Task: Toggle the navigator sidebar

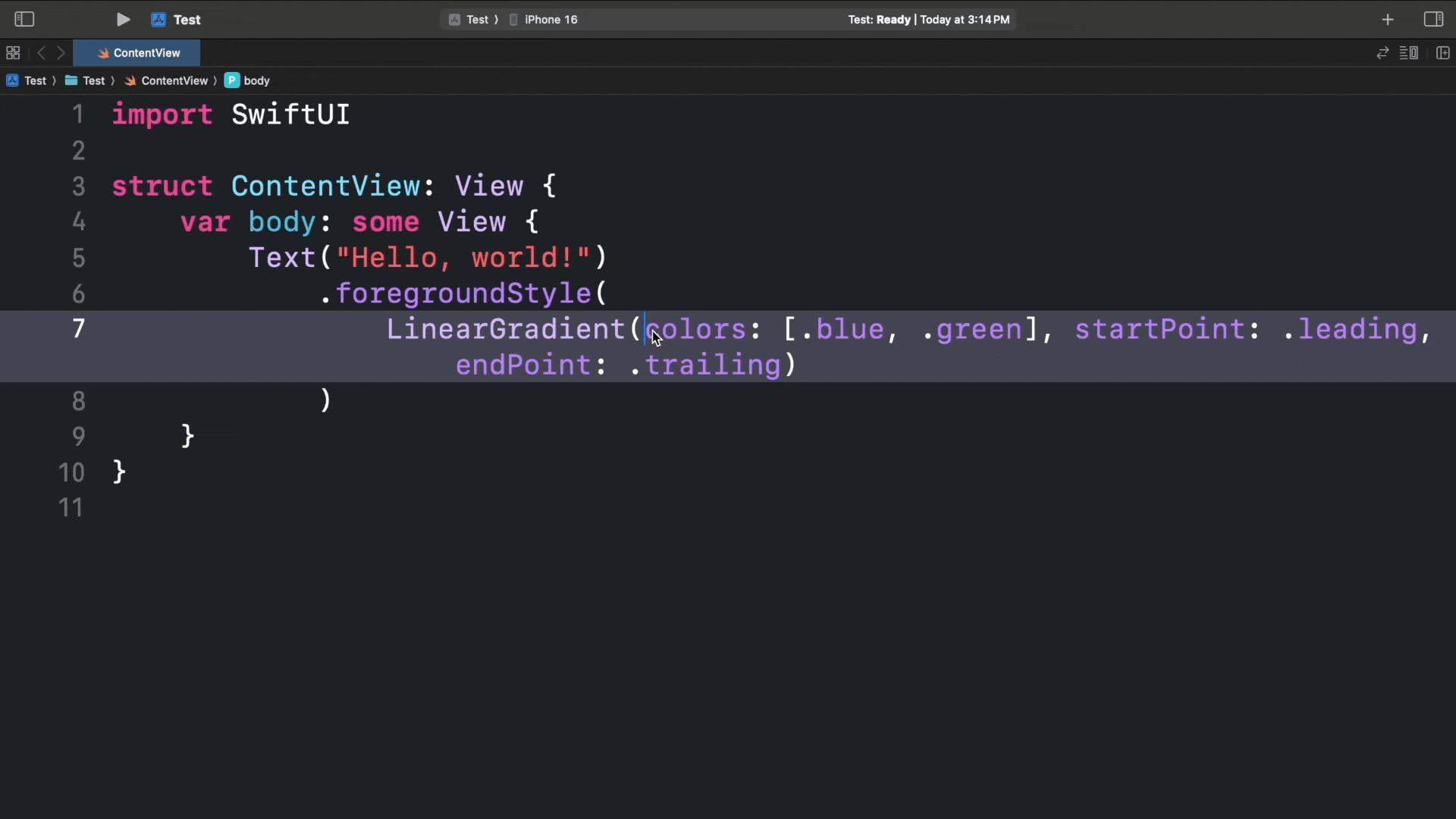Action: point(24,20)
